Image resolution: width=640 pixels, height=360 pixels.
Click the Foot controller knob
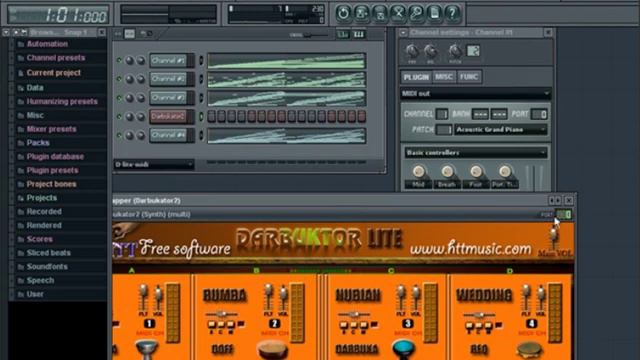(x=476, y=171)
